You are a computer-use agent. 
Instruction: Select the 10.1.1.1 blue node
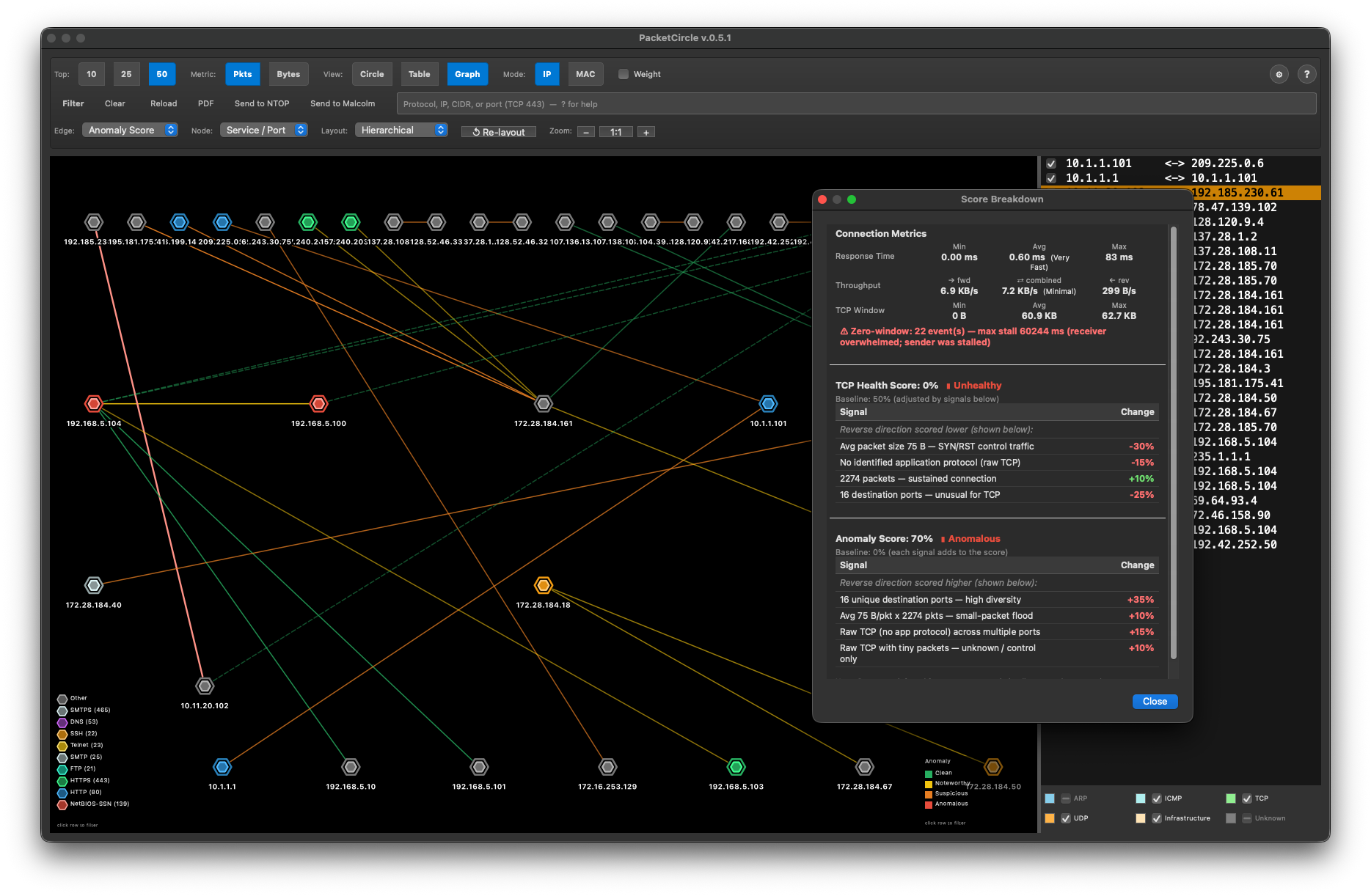click(x=222, y=767)
